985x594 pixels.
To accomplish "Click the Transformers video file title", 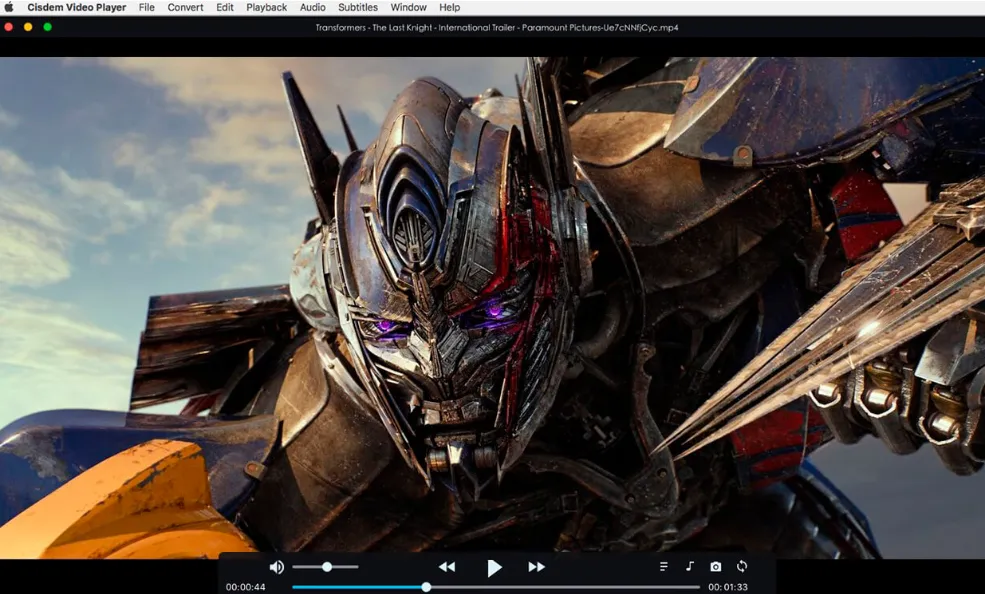I will [x=497, y=28].
